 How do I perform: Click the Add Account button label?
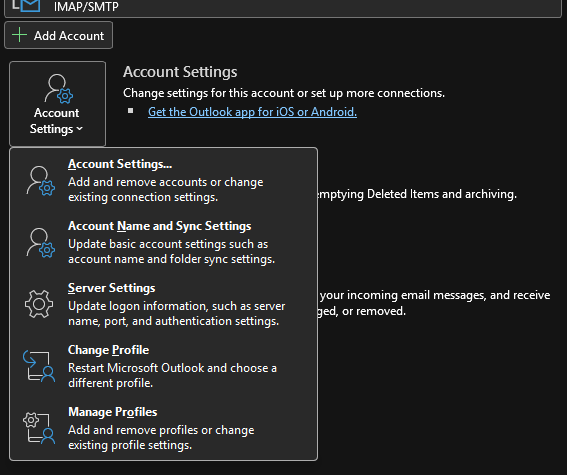[x=69, y=36]
